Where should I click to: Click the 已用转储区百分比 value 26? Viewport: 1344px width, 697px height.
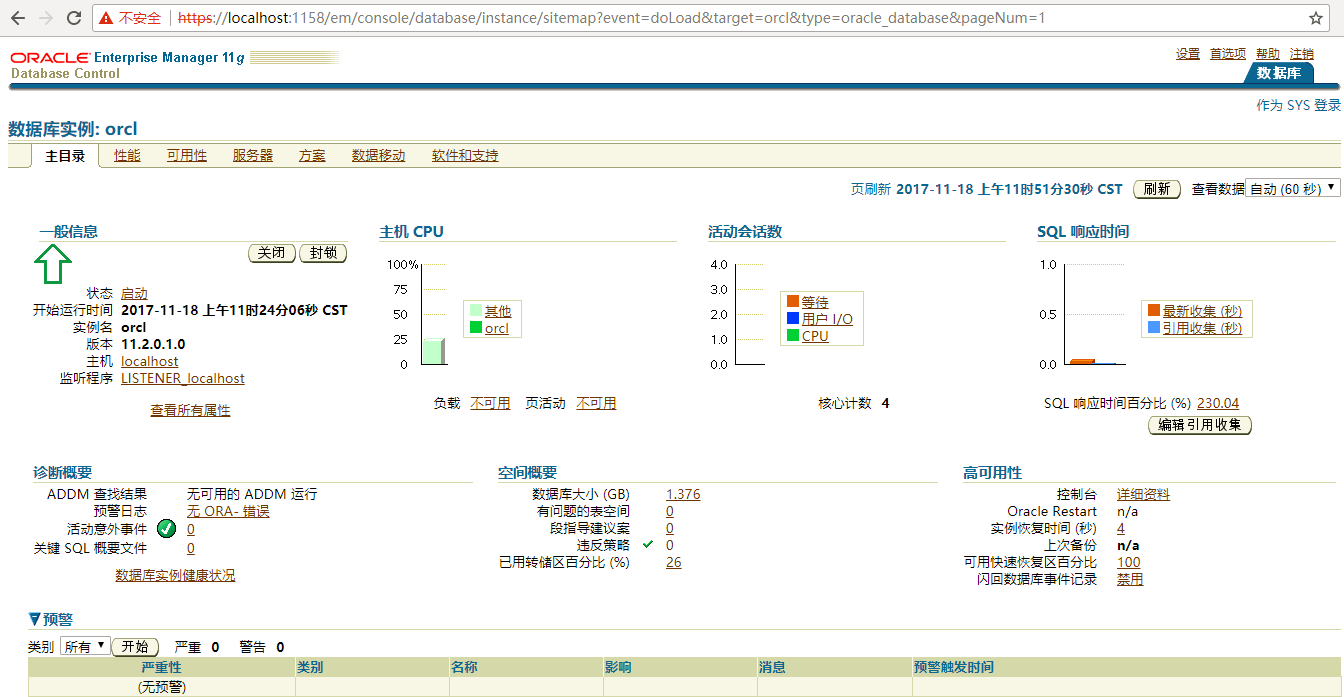click(674, 562)
